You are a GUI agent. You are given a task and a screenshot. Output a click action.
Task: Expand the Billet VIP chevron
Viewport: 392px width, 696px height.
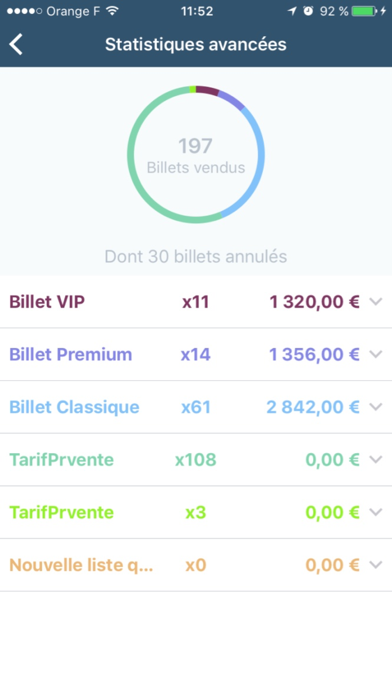376,302
